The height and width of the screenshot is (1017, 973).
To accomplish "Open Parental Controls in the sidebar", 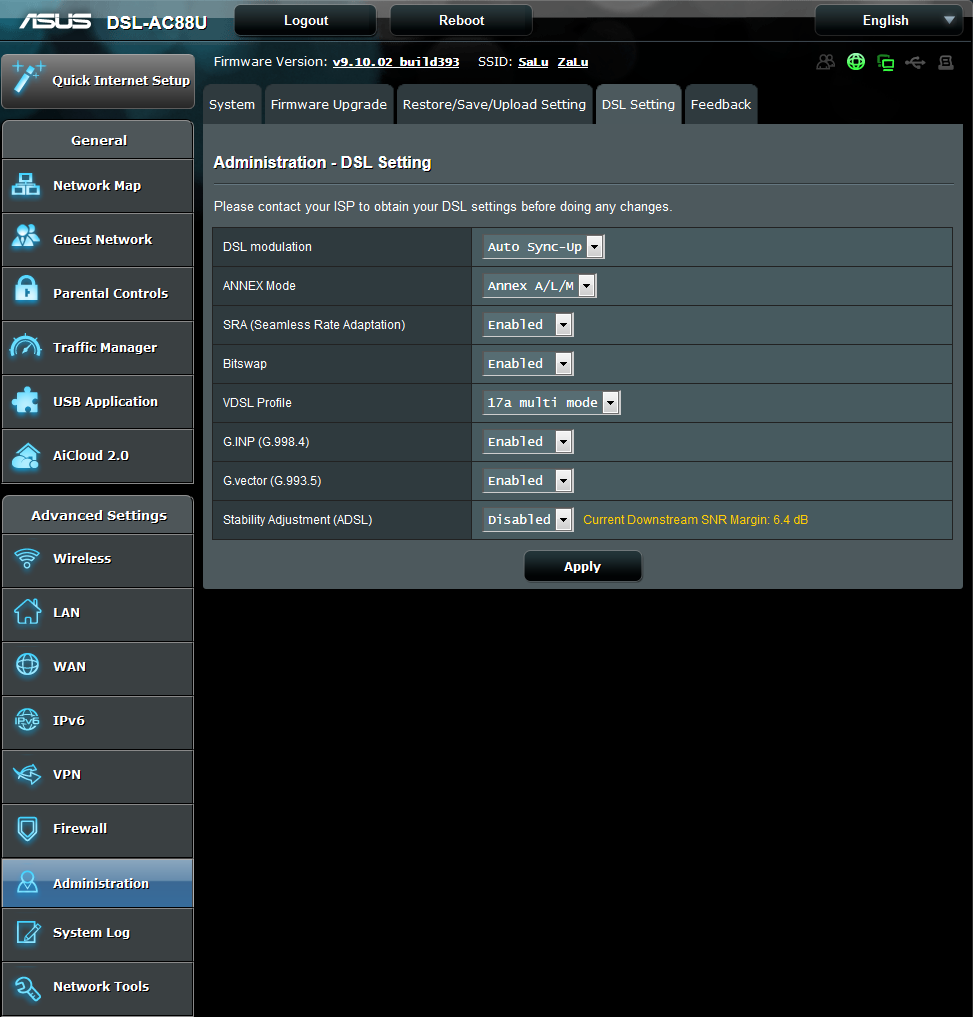I will [x=97, y=294].
